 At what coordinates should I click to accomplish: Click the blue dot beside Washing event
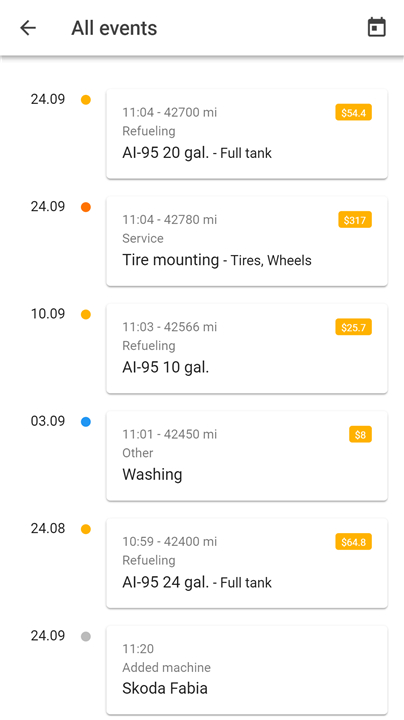coord(86,422)
